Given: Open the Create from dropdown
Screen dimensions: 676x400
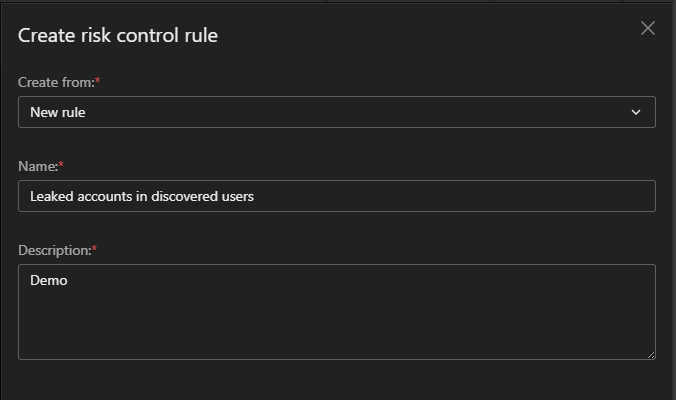Looking at the screenshot, I should coord(336,112).
